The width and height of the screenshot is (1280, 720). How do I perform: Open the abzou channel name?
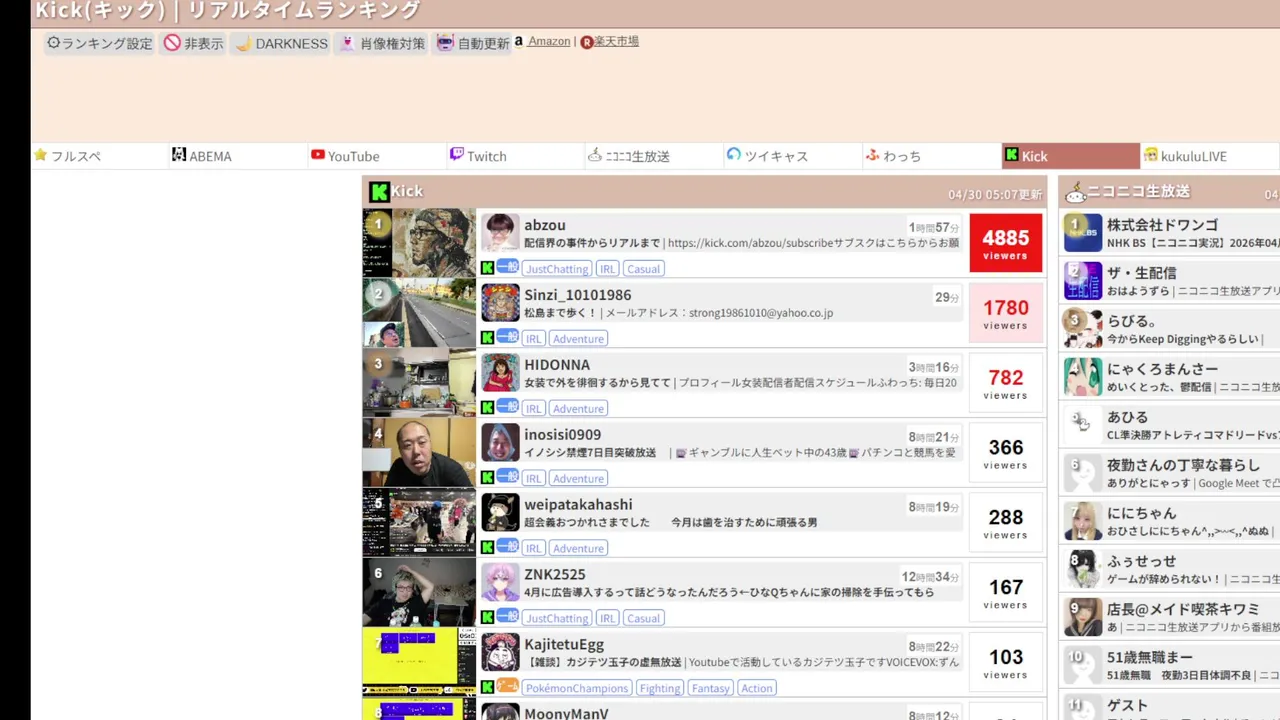[x=545, y=225]
